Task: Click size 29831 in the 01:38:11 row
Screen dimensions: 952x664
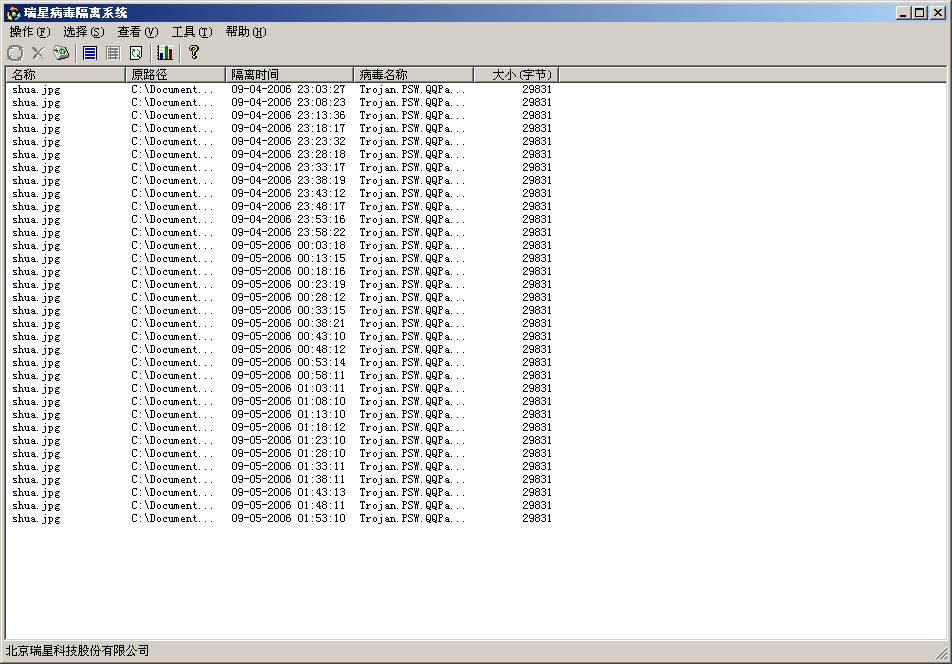Action: click(537, 479)
